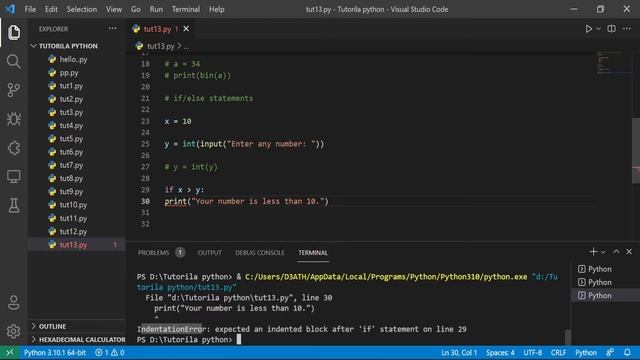The image size is (640, 360).
Task: Open the terminal launch profile dropdown
Action: click(603, 252)
